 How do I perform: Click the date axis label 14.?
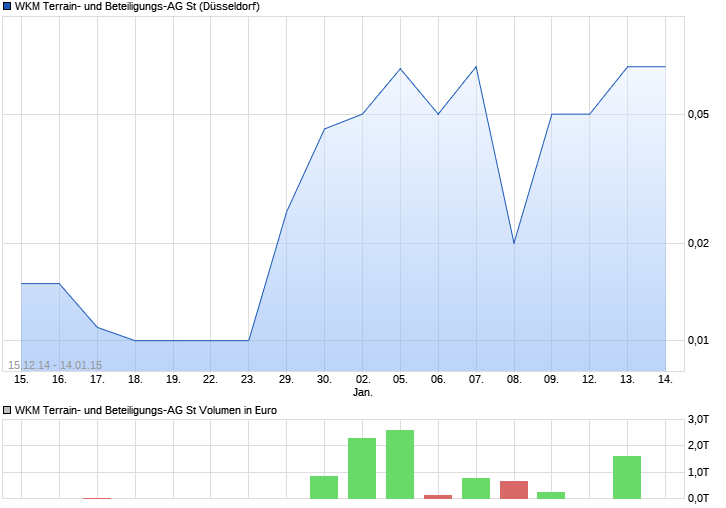665,379
